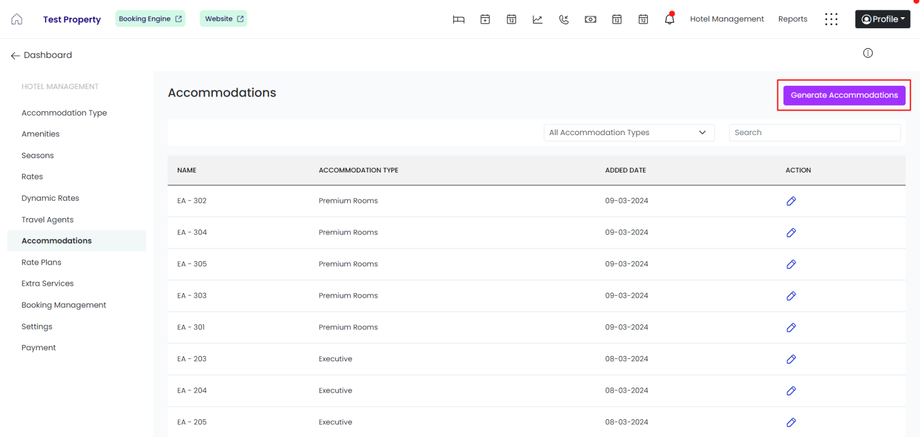Open Hotel Management menu
Image resolution: width=920 pixels, height=437 pixels.
point(726,19)
